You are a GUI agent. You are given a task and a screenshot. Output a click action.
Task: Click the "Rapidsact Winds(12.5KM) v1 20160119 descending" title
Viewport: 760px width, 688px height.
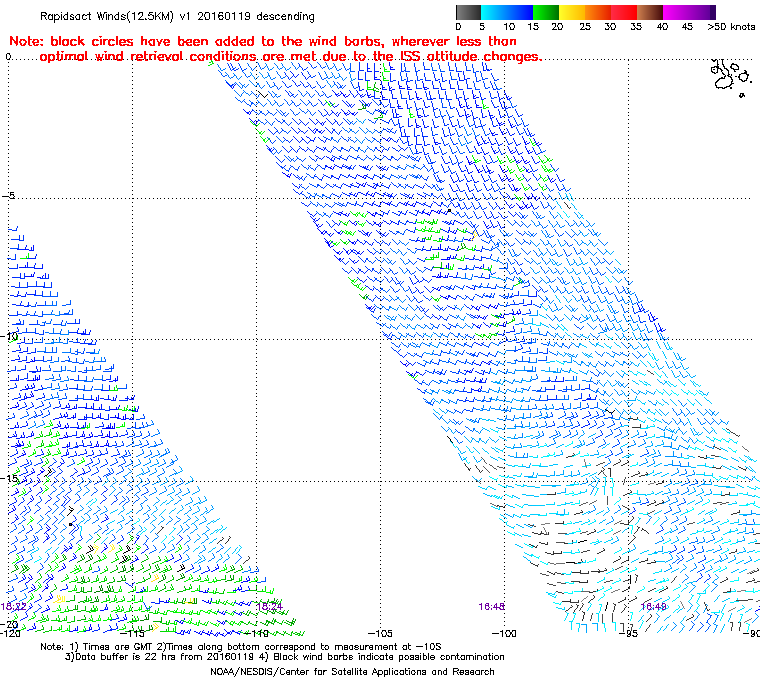click(177, 16)
